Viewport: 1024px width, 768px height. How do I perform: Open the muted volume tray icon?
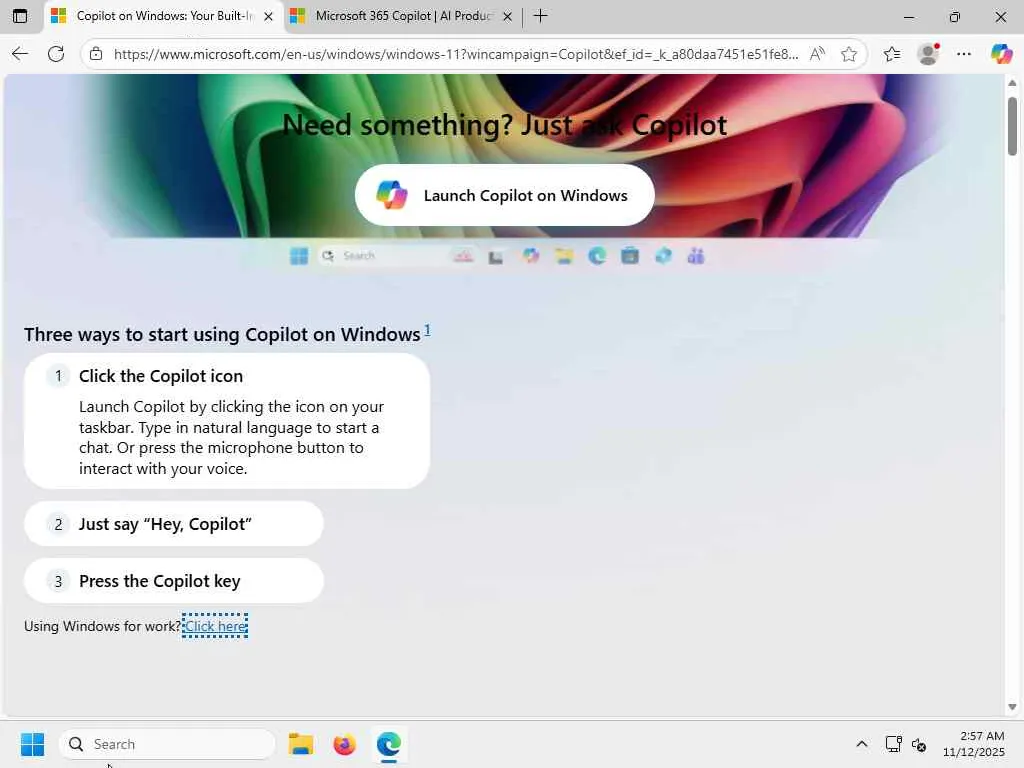920,744
